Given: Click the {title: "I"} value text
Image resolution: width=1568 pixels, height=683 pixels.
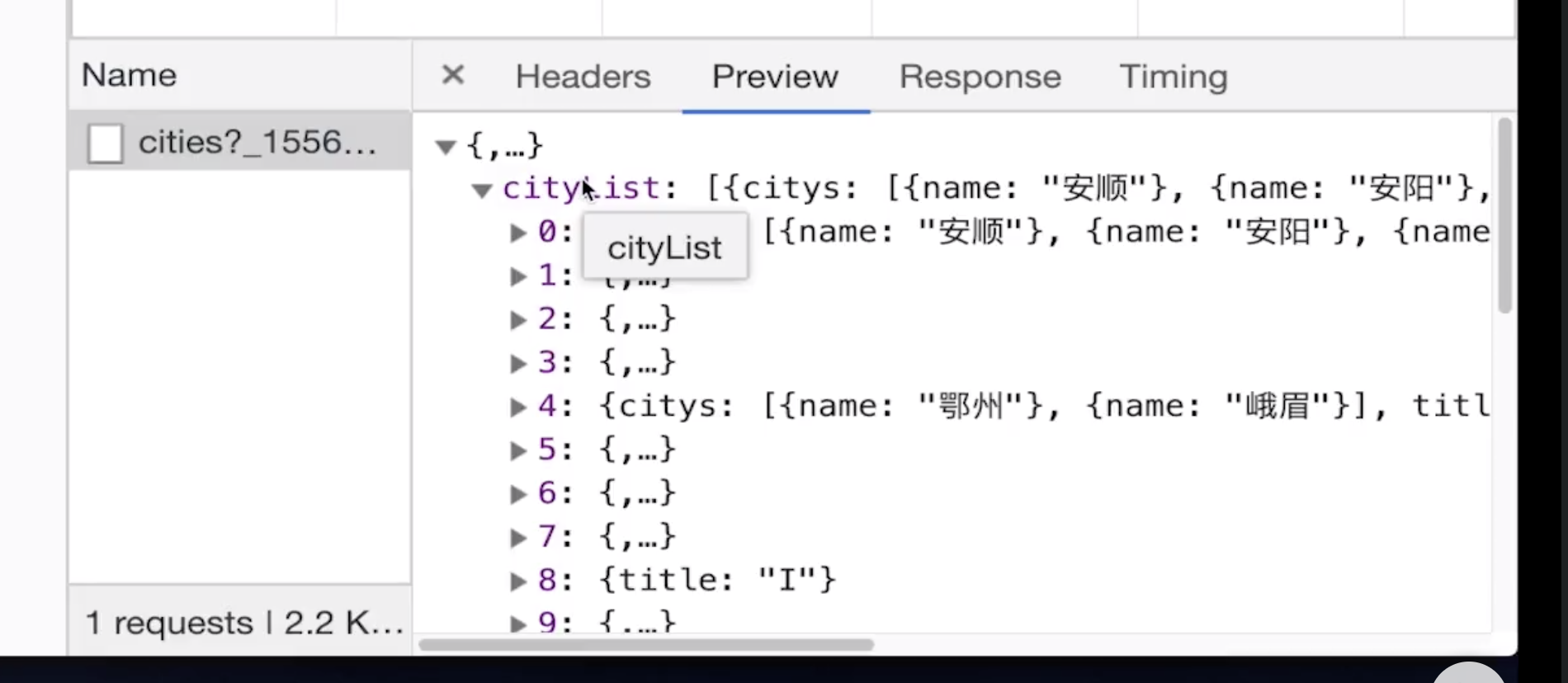Looking at the screenshot, I should (718, 580).
